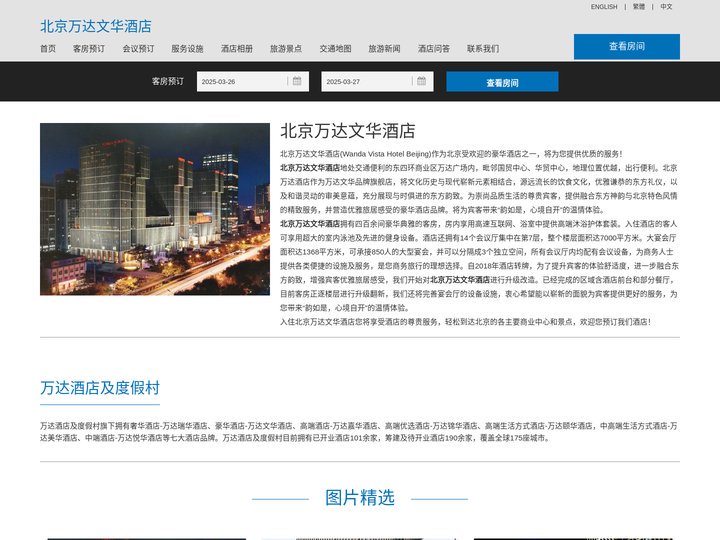Click check-out date field 2025-03-27
This screenshot has height=540, width=720.
coord(377,81)
